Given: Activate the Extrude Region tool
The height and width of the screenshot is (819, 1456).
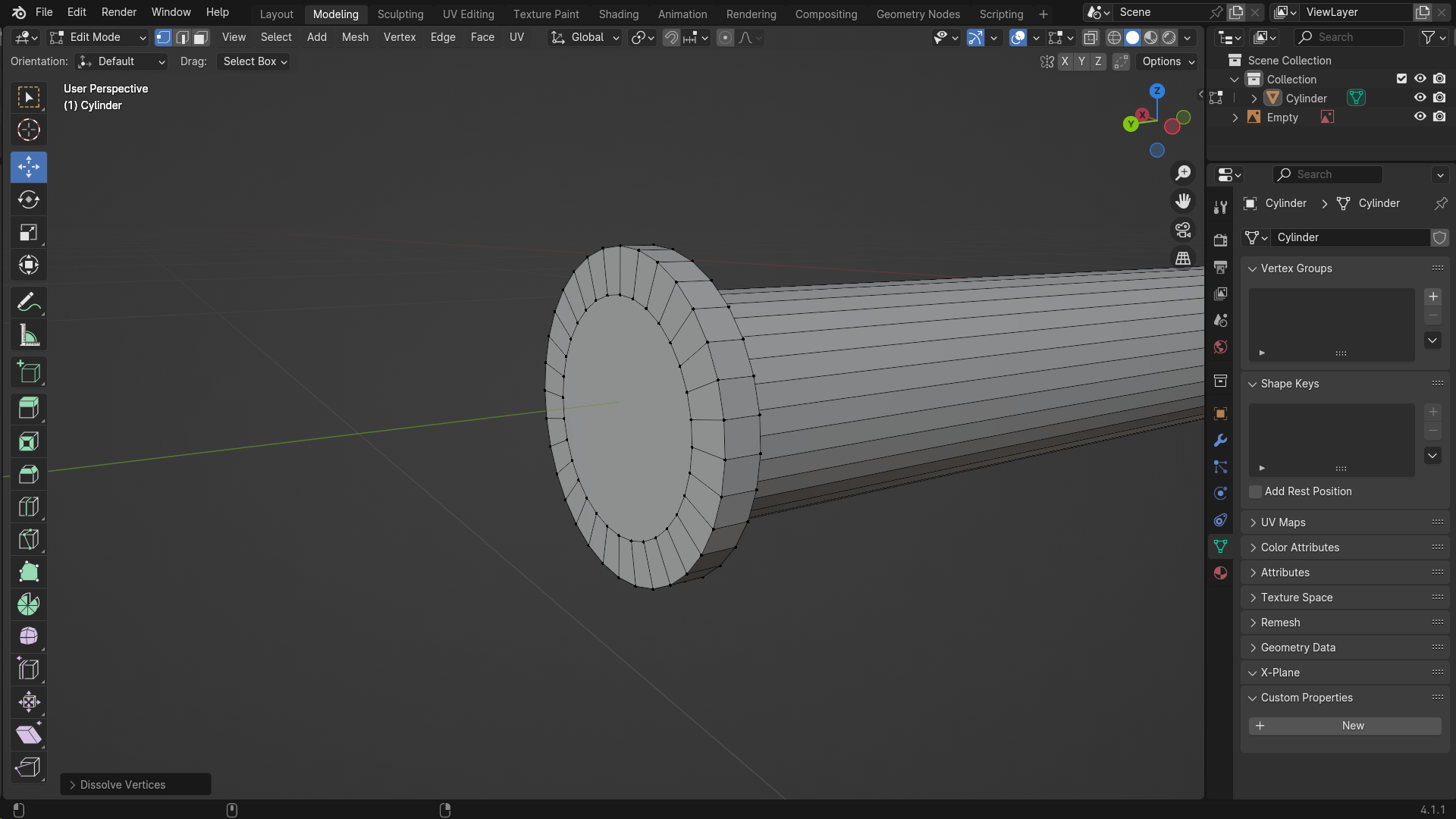Looking at the screenshot, I should coord(29,408).
